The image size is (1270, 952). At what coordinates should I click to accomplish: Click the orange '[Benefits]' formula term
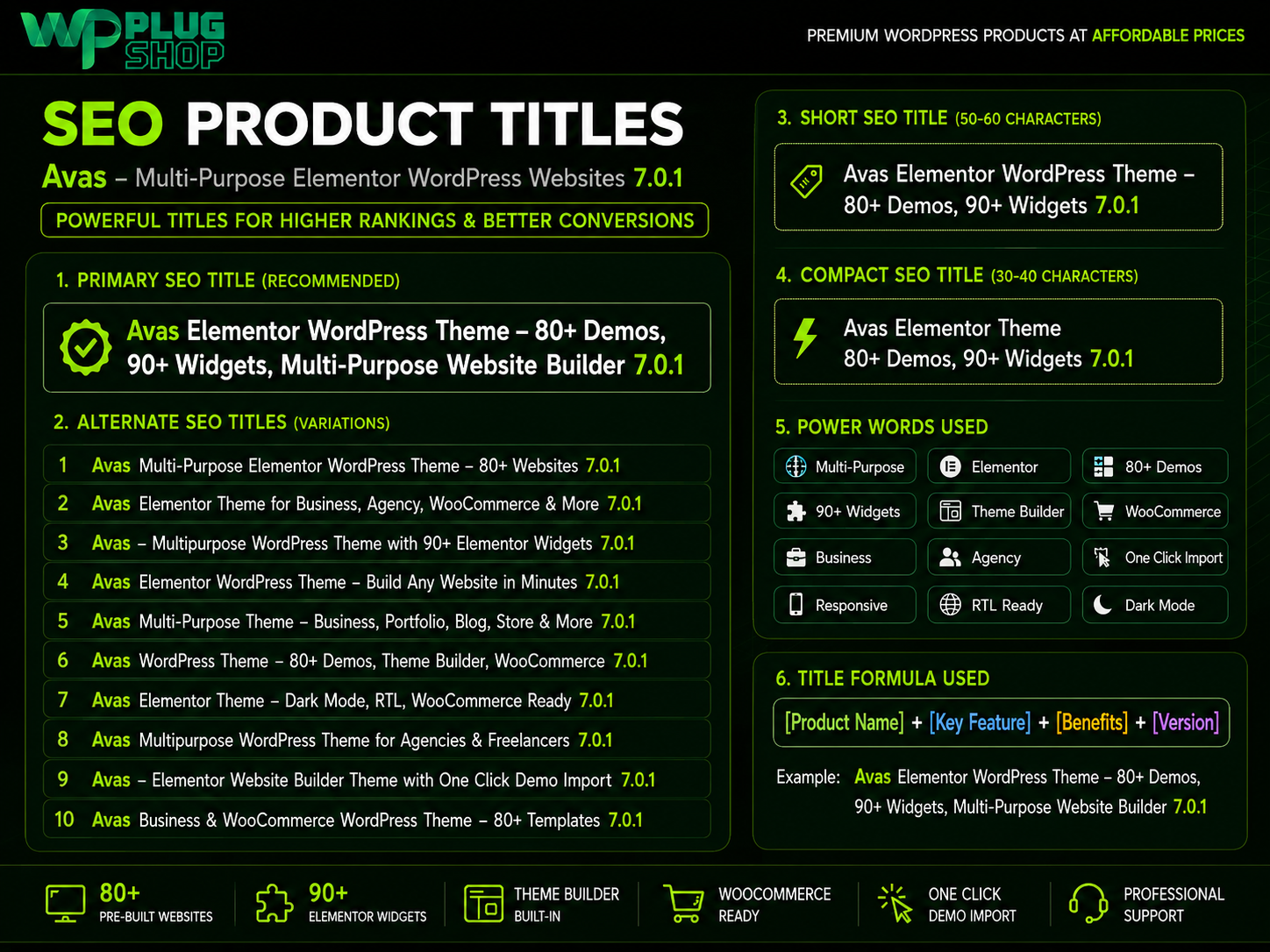click(1092, 722)
